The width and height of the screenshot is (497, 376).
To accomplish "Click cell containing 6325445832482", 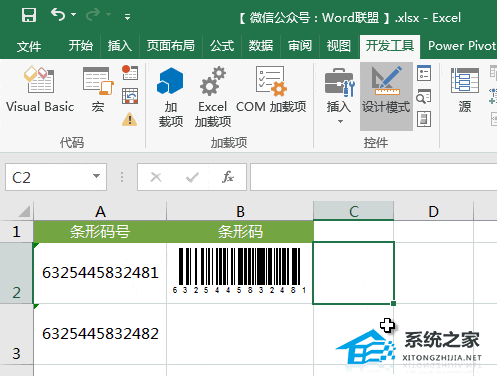I will tap(100, 334).
